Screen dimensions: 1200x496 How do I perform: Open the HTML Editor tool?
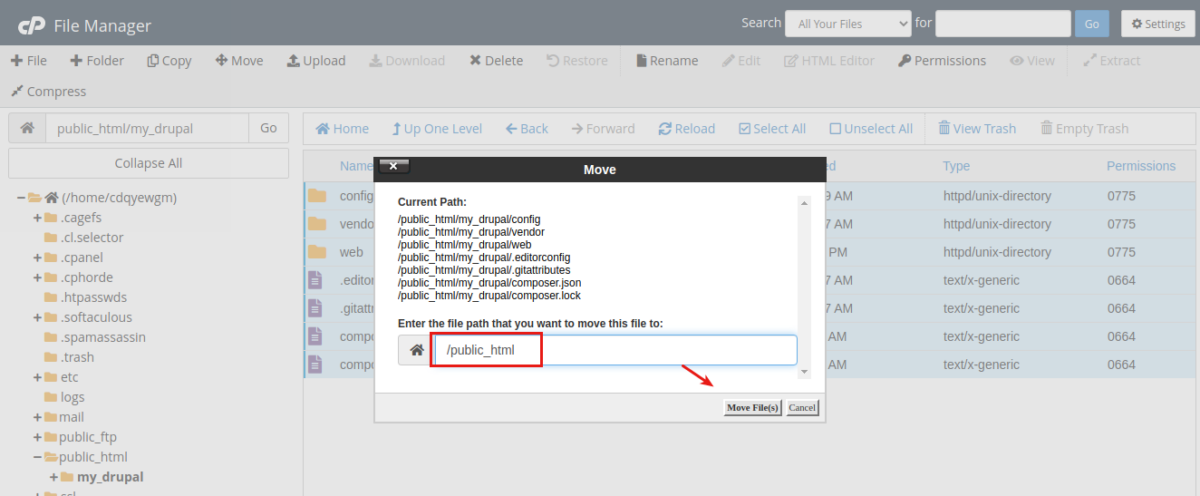point(829,60)
